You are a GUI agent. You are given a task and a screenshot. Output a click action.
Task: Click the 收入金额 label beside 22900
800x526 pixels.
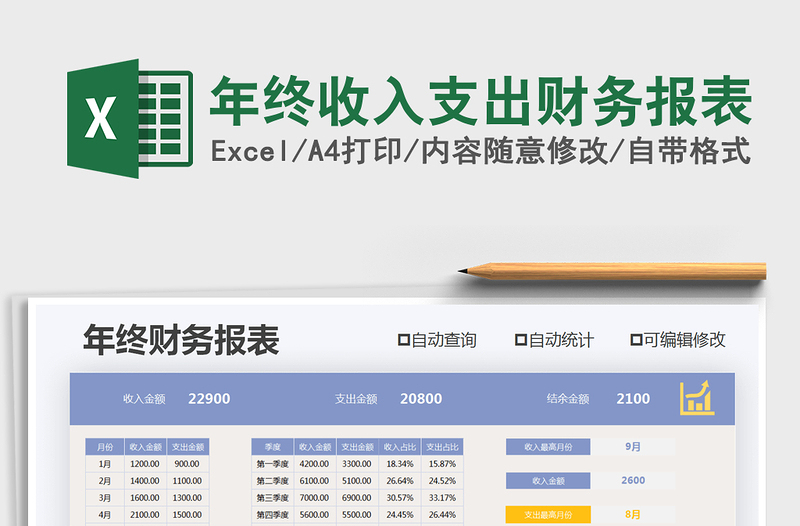(144, 398)
